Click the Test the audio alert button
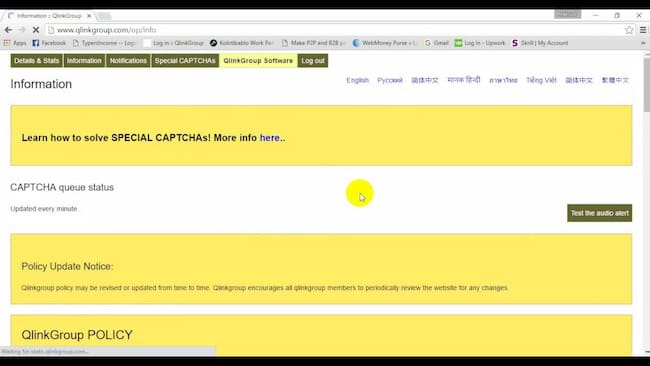 [599, 213]
